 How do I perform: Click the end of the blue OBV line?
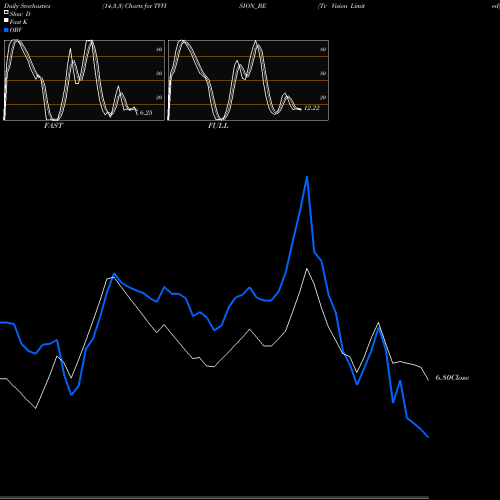(428, 437)
